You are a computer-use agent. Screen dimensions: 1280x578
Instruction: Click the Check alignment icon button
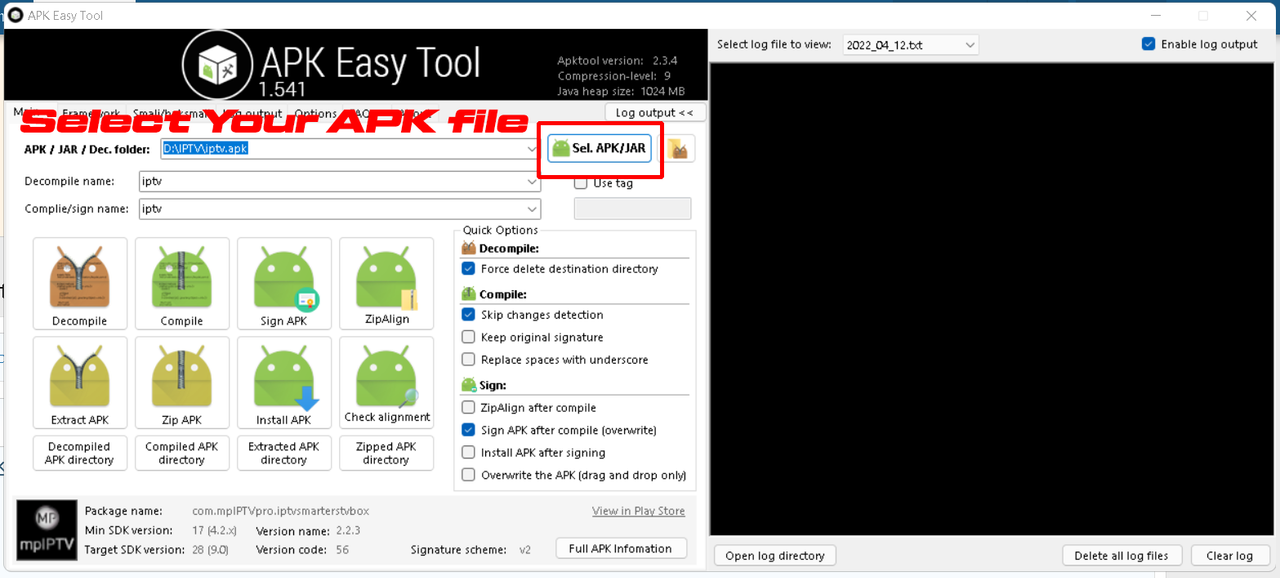point(386,382)
